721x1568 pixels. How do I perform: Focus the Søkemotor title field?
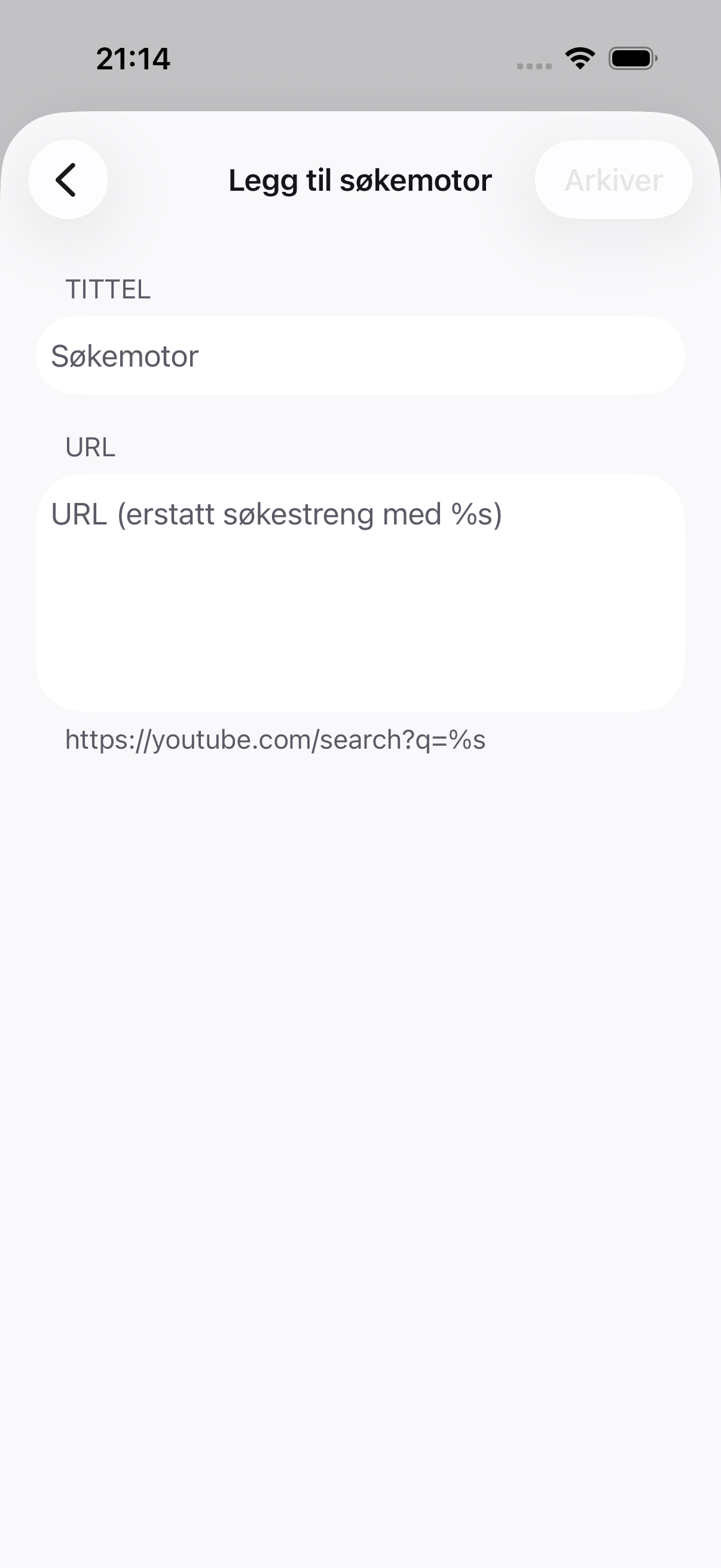tap(360, 355)
